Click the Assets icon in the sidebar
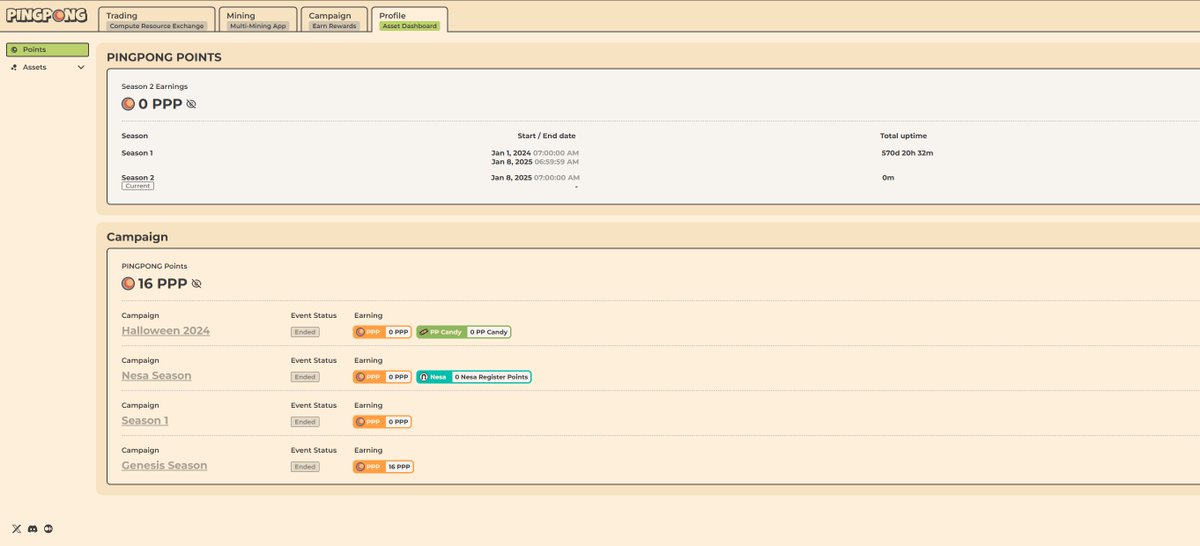 click(14, 67)
